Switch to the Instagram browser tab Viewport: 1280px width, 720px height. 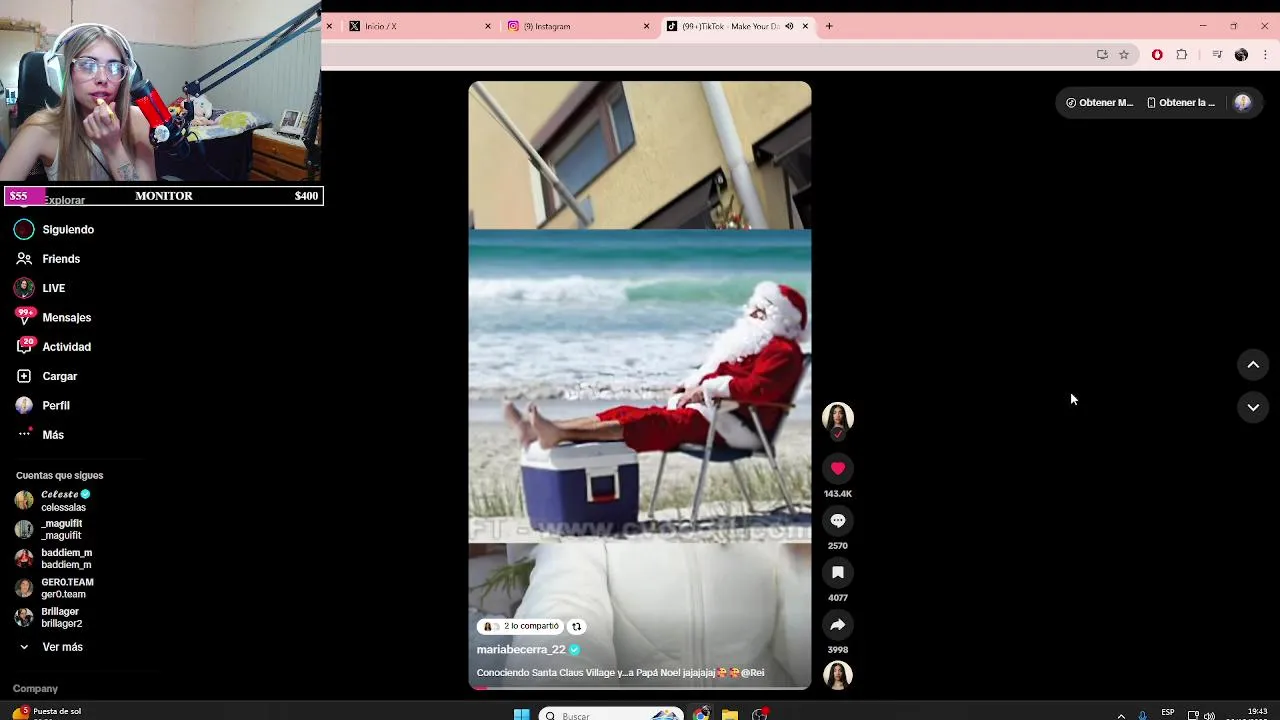pos(575,26)
